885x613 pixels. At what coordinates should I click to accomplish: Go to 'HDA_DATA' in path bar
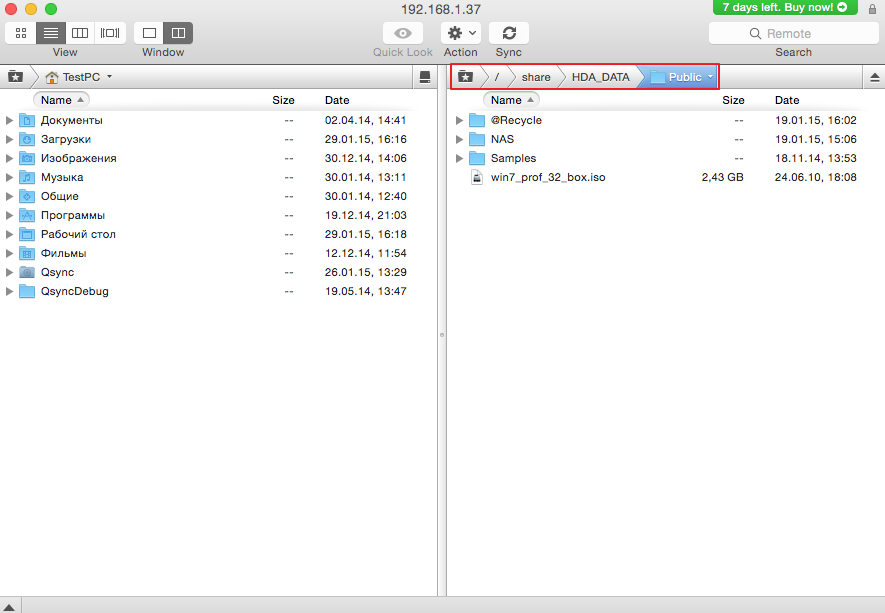coord(601,77)
